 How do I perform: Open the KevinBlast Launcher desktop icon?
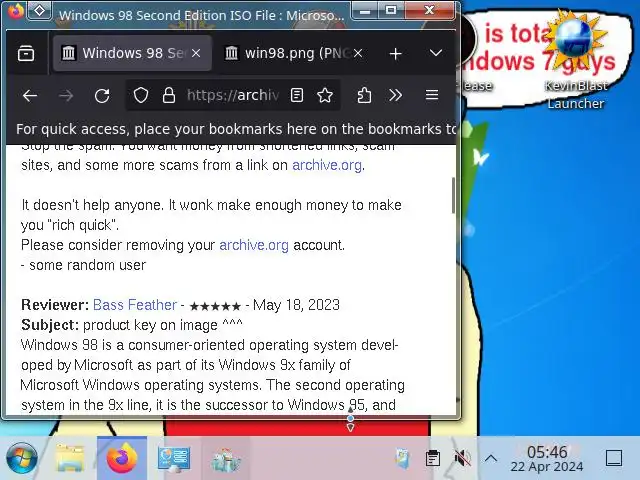[576, 61]
